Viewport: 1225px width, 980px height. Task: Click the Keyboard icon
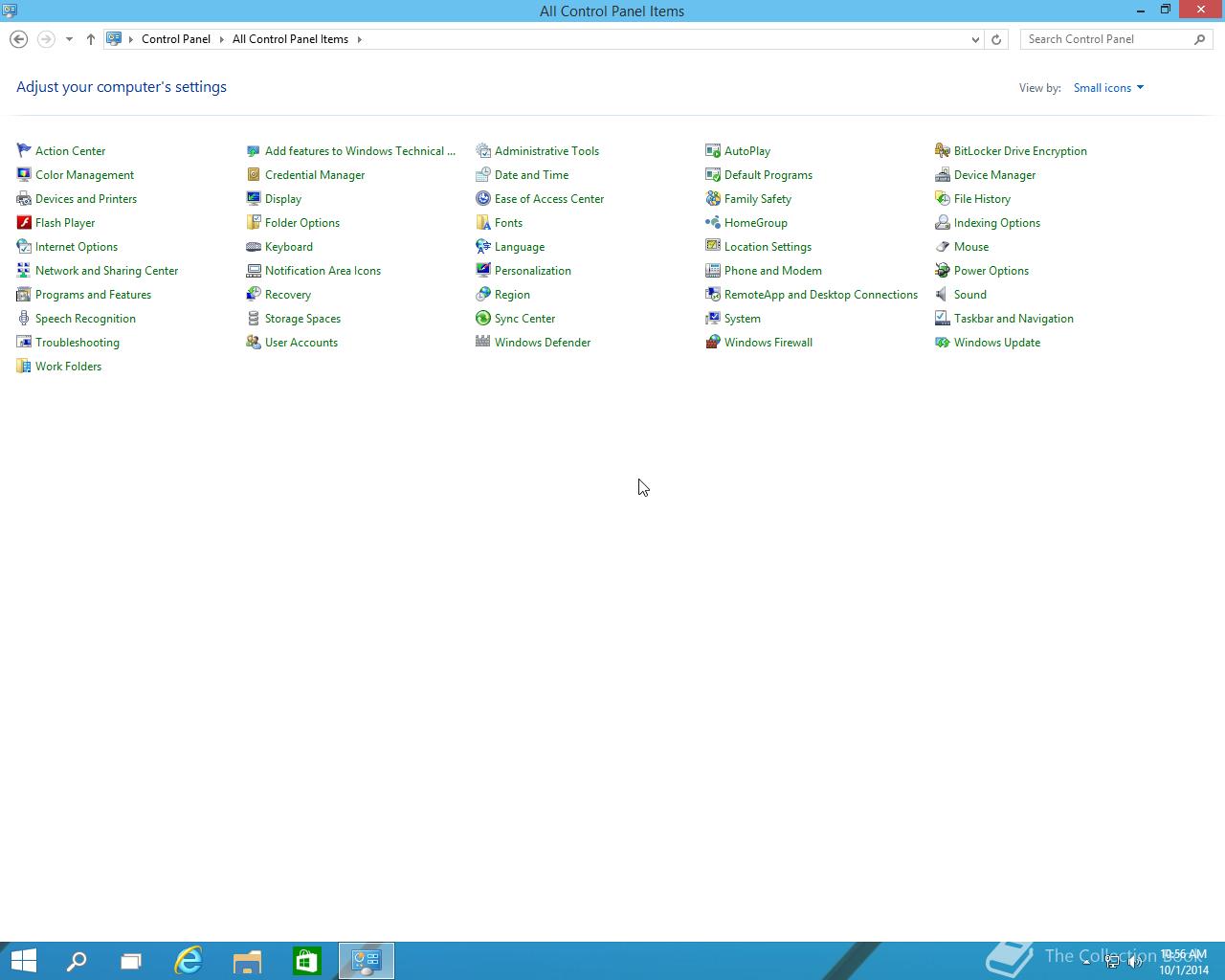click(254, 246)
